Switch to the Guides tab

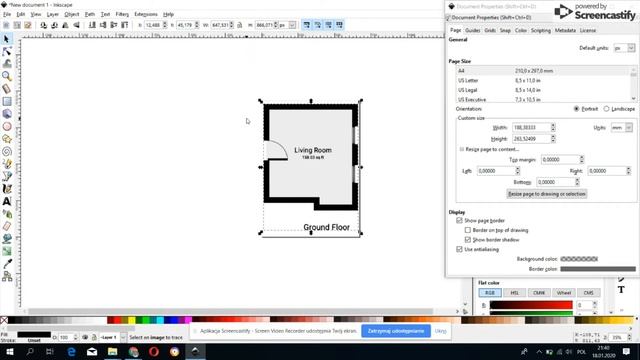(473, 31)
